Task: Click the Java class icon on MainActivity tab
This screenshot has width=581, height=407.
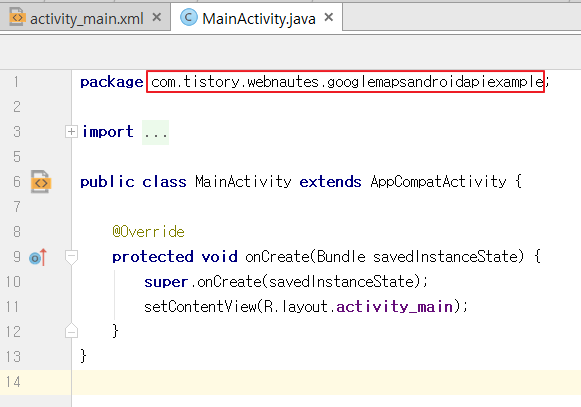Action: (189, 17)
